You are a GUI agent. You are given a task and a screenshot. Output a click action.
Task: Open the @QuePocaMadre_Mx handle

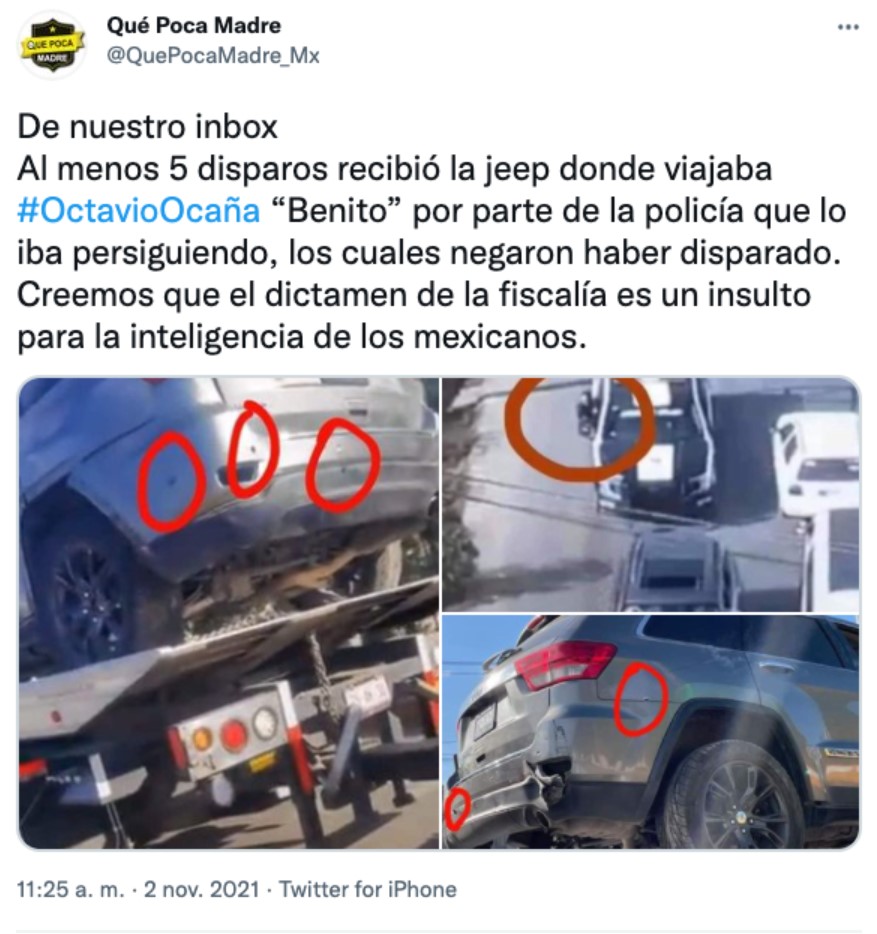[x=213, y=55]
